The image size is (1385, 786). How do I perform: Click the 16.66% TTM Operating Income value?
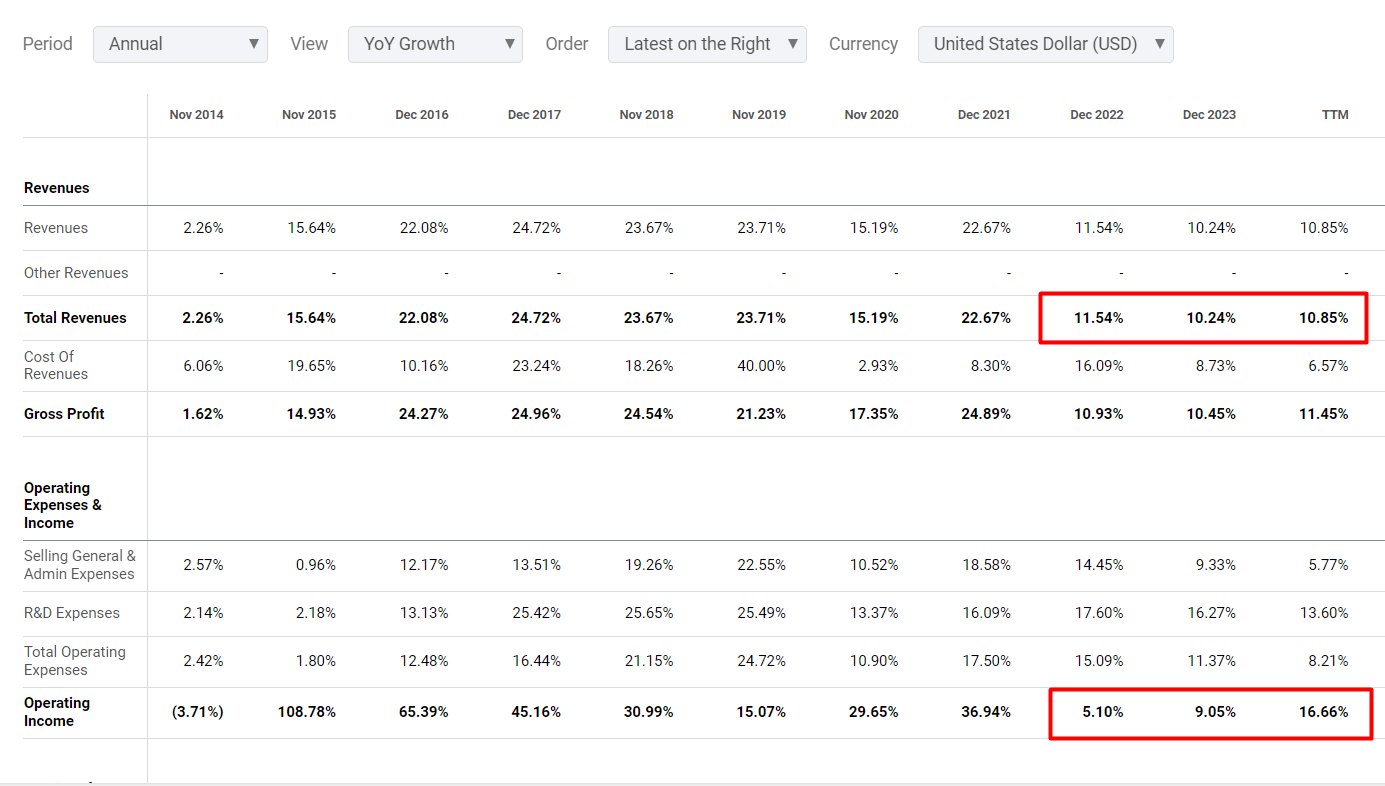pos(1323,712)
